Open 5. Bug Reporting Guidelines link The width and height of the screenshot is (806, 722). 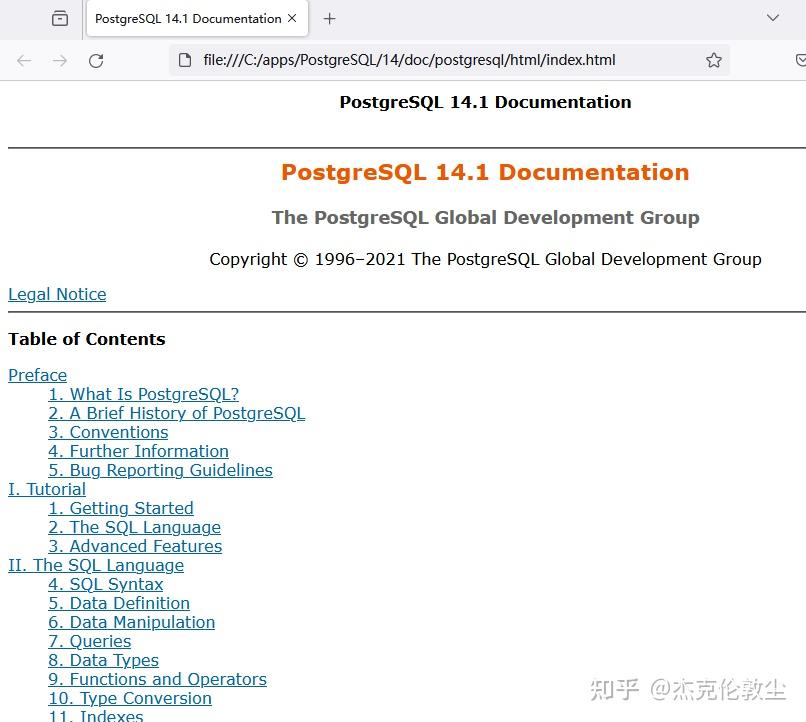(x=160, y=470)
